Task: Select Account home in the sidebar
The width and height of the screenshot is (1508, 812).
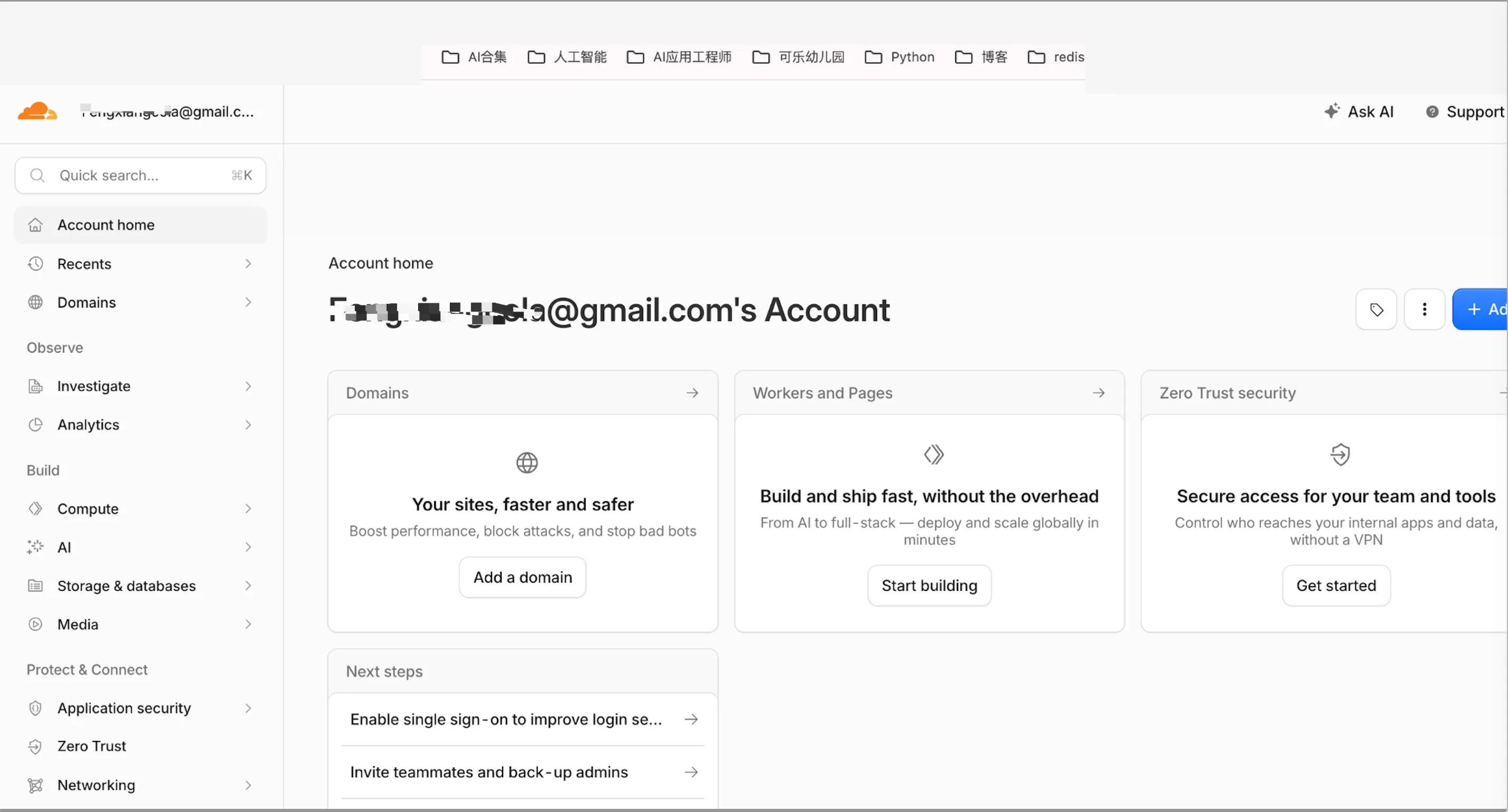Action: tap(141, 225)
